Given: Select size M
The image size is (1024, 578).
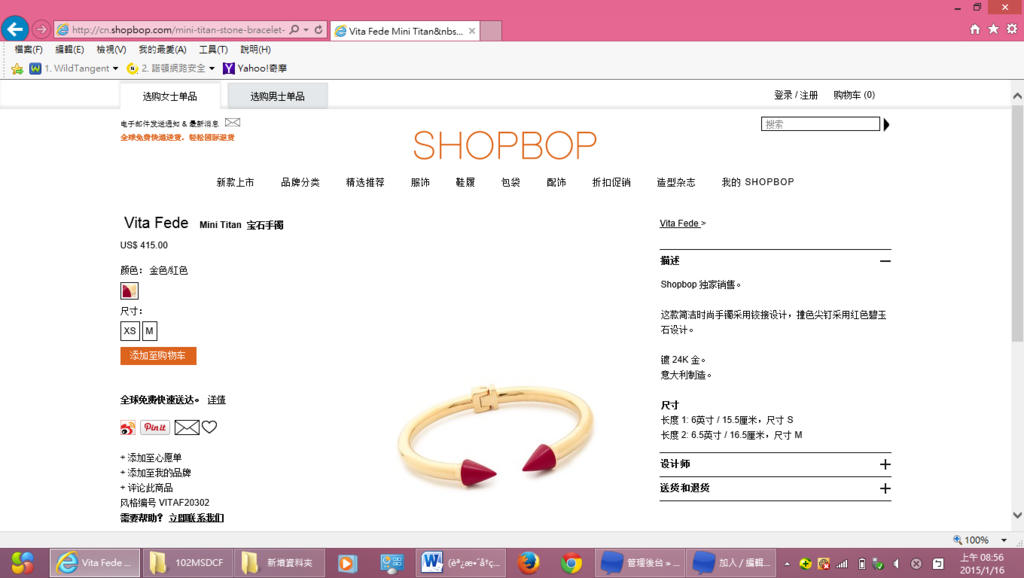Looking at the screenshot, I should point(150,331).
